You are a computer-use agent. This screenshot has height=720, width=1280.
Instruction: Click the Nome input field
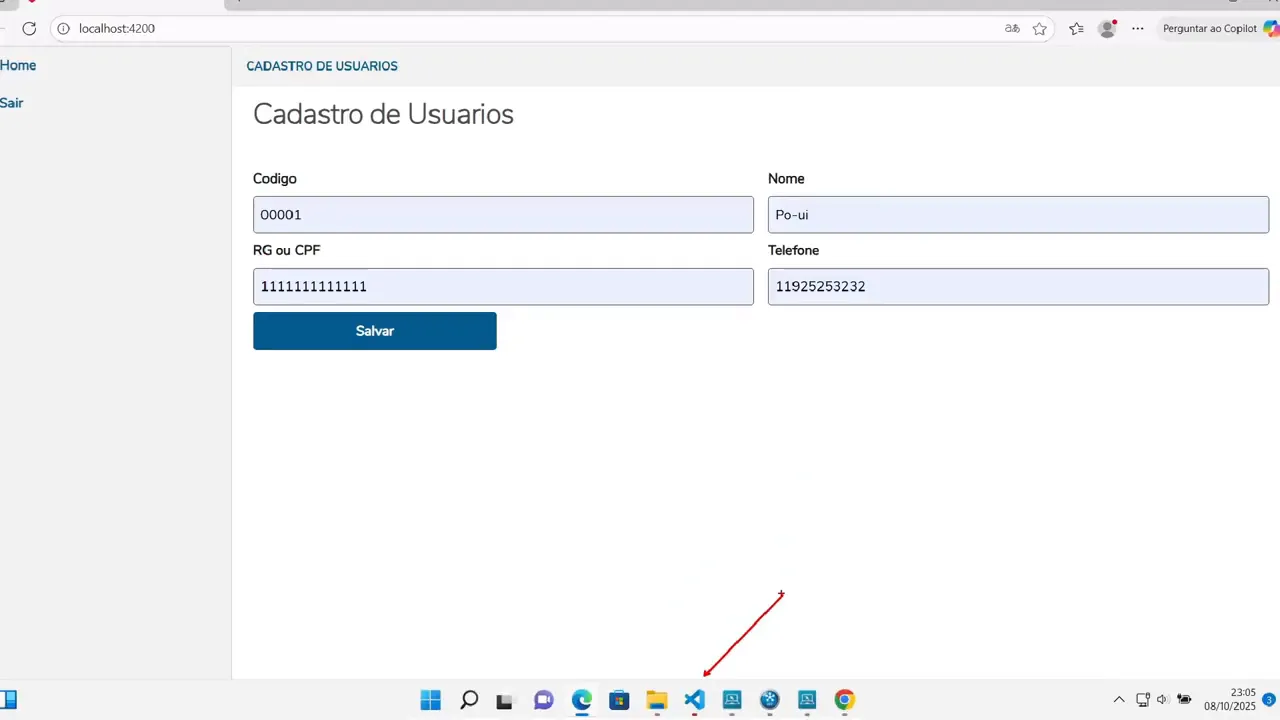1018,214
